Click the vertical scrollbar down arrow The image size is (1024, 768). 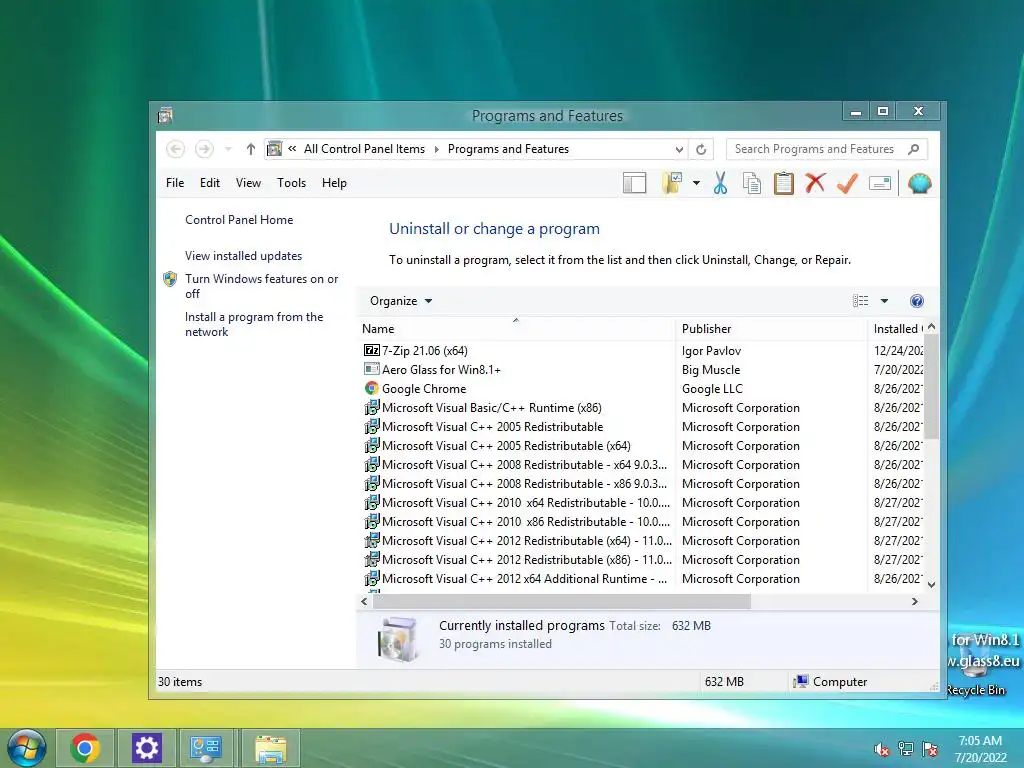point(932,584)
